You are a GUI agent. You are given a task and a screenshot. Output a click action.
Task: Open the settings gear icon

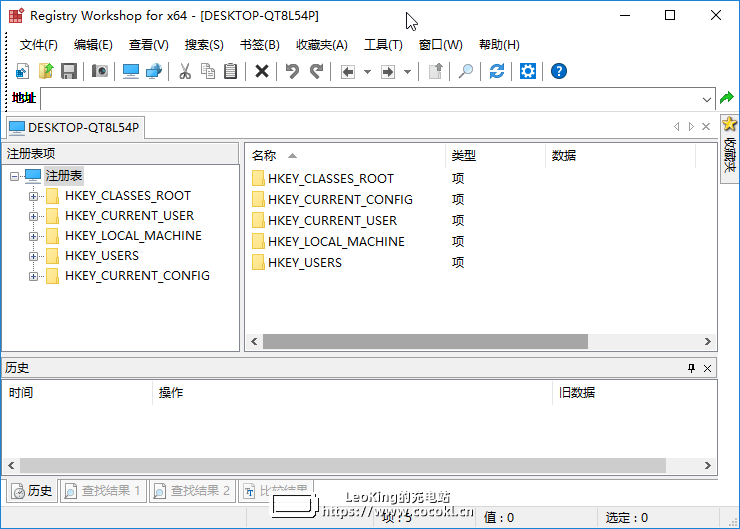click(528, 71)
